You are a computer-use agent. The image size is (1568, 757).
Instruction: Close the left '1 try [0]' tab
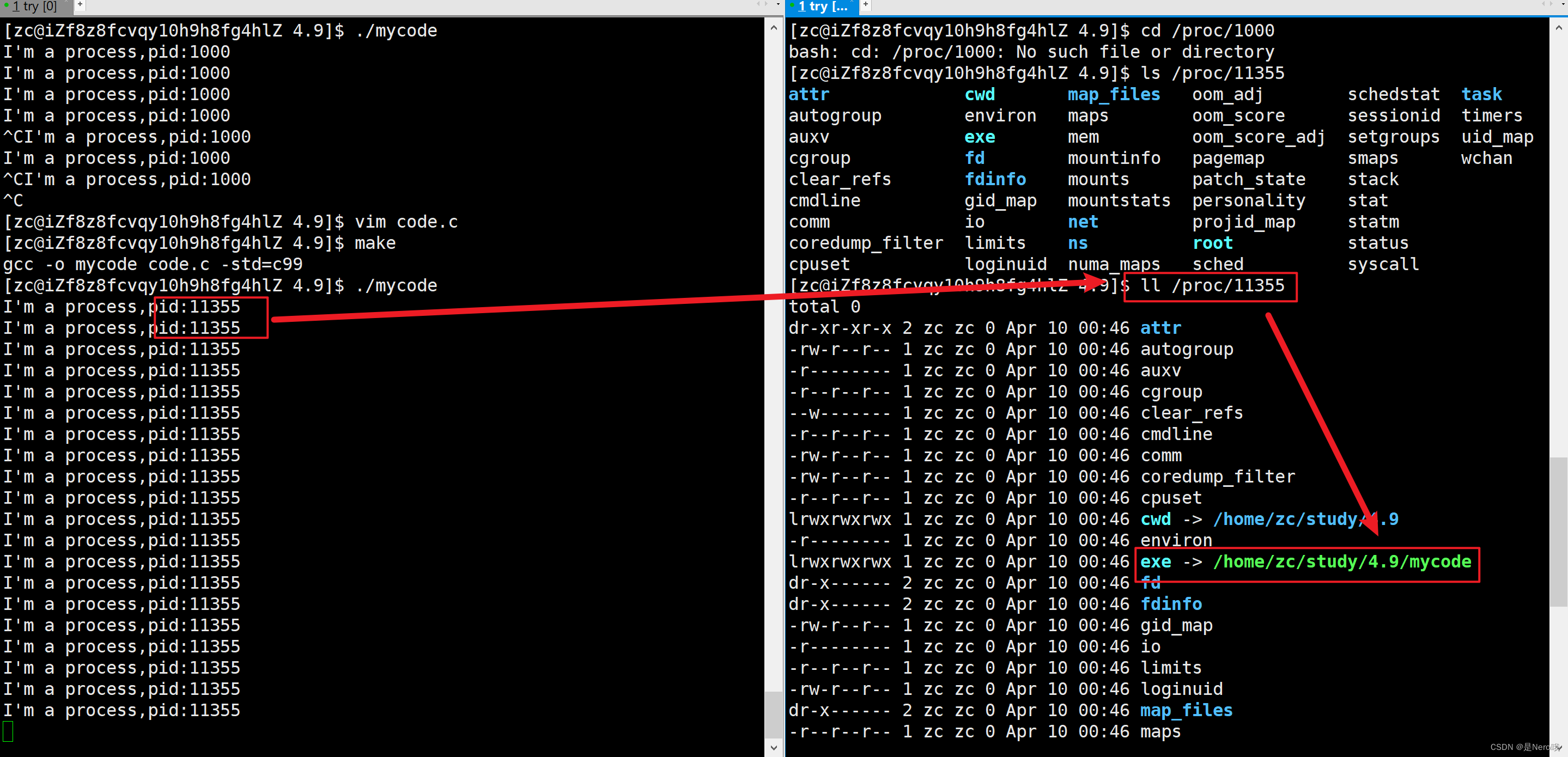point(66,1)
